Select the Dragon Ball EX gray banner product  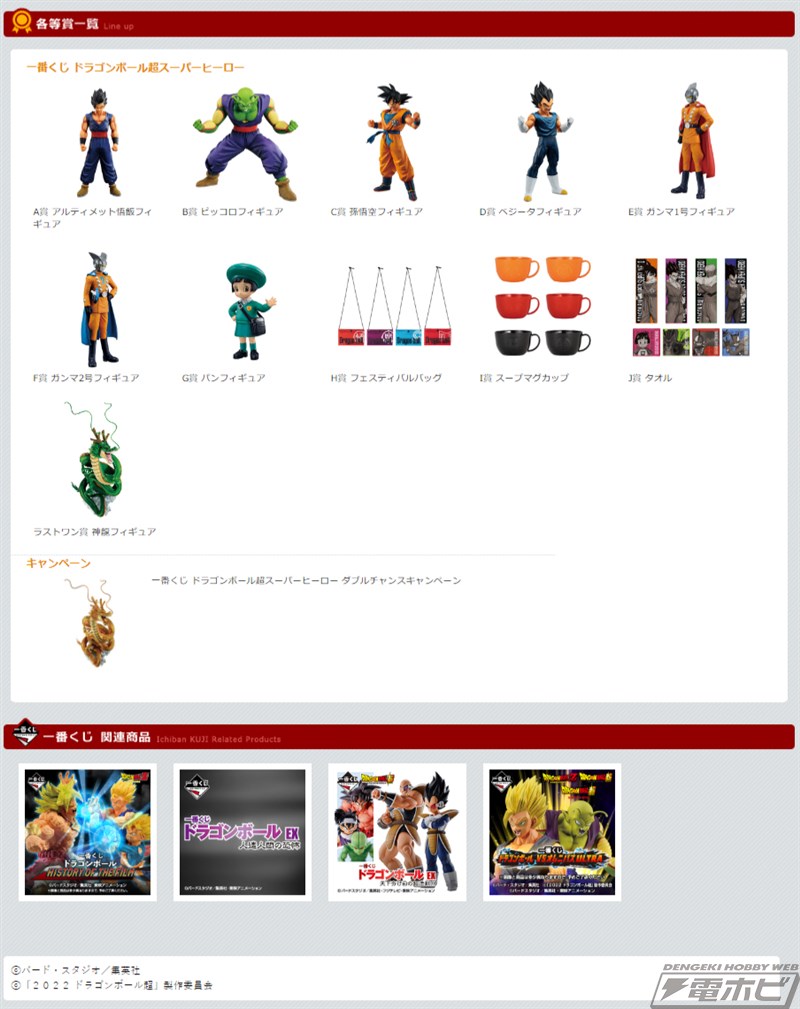(x=243, y=832)
